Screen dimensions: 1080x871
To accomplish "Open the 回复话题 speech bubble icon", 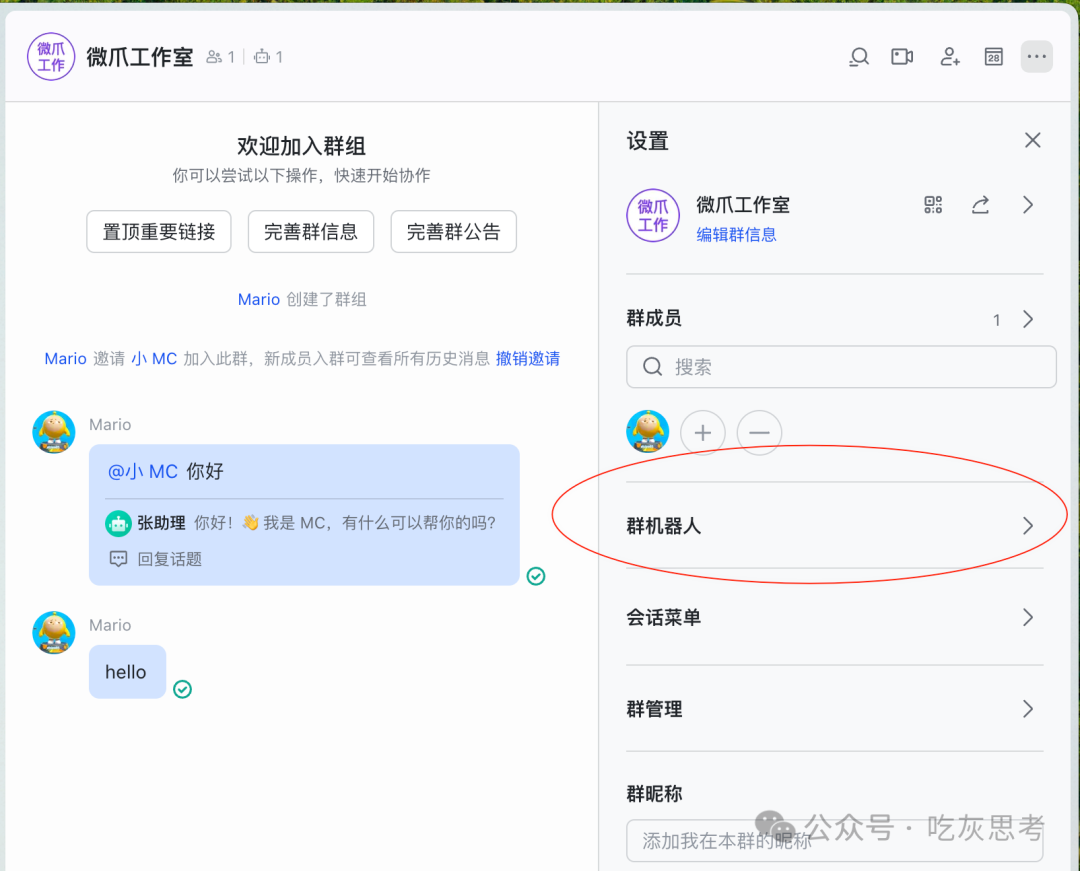I will tap(121, 558).
